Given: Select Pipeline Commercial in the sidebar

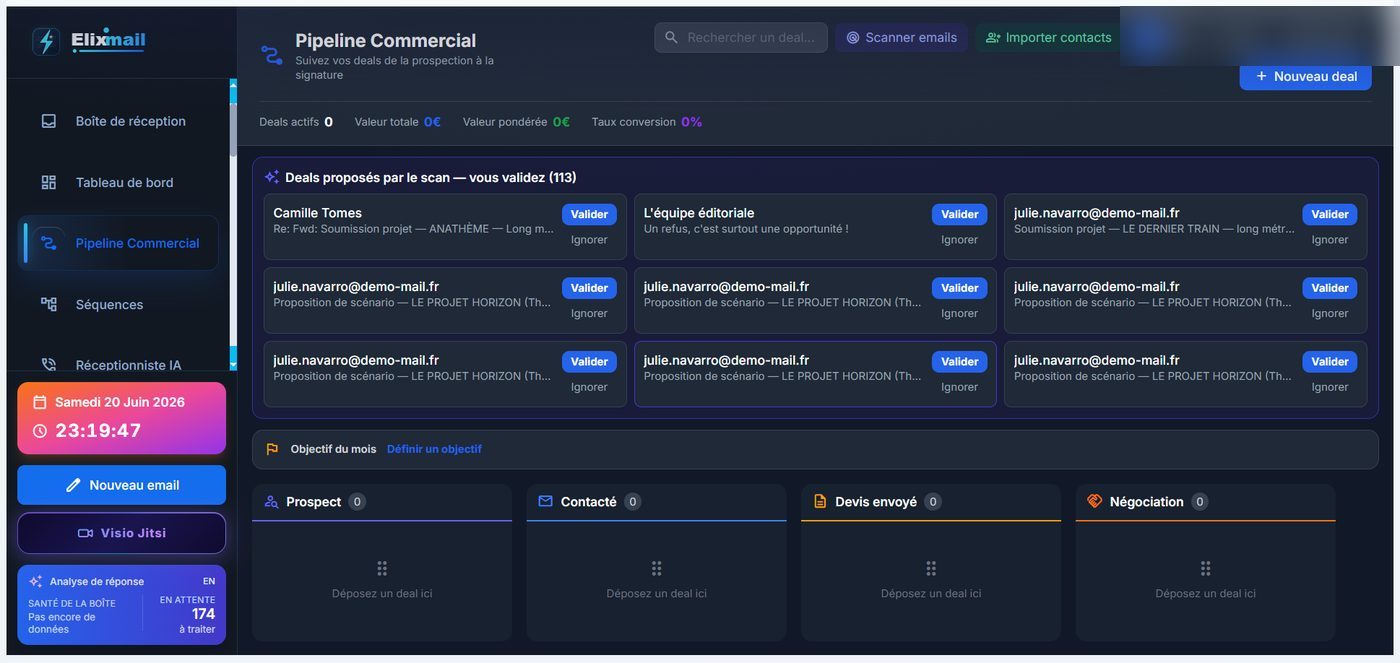Looking at the screenshot, I should click(x=118, y=243).
